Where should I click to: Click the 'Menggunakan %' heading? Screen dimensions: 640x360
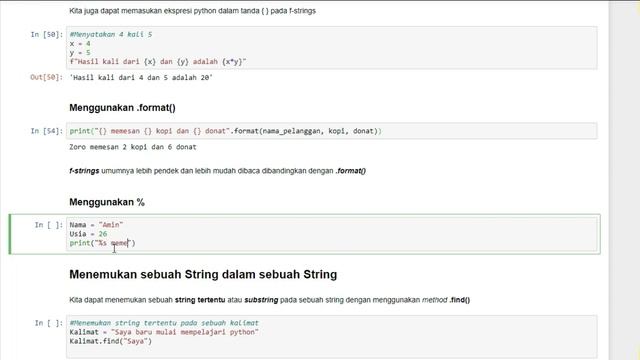tap(107, 202)
